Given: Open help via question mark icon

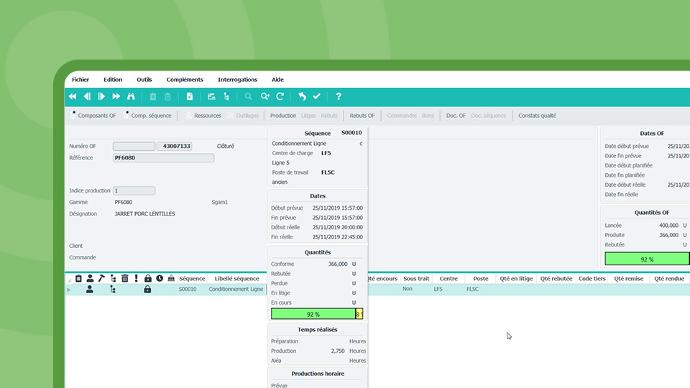Looking at the screenshot, I should (338, 96).
